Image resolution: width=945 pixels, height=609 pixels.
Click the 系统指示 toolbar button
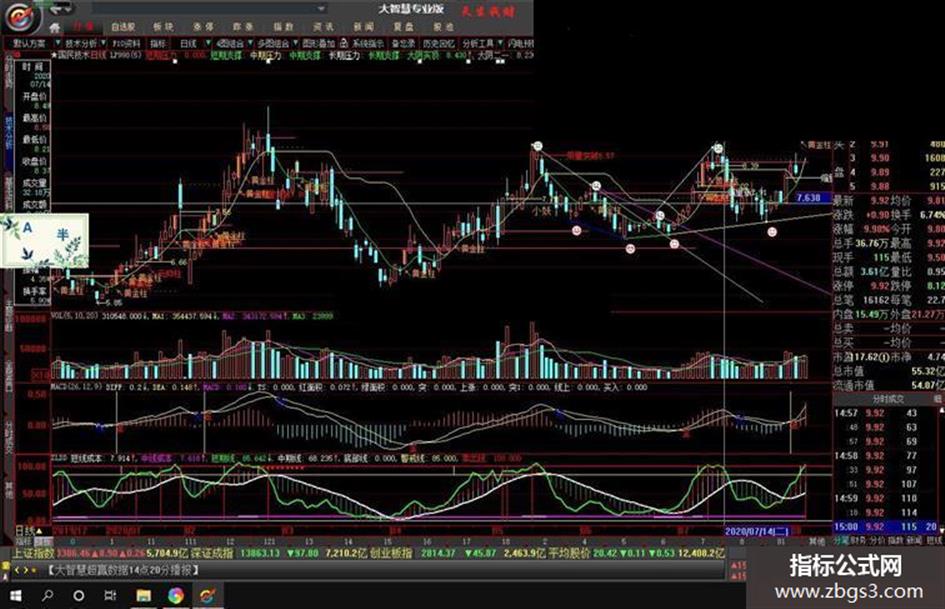368,43
